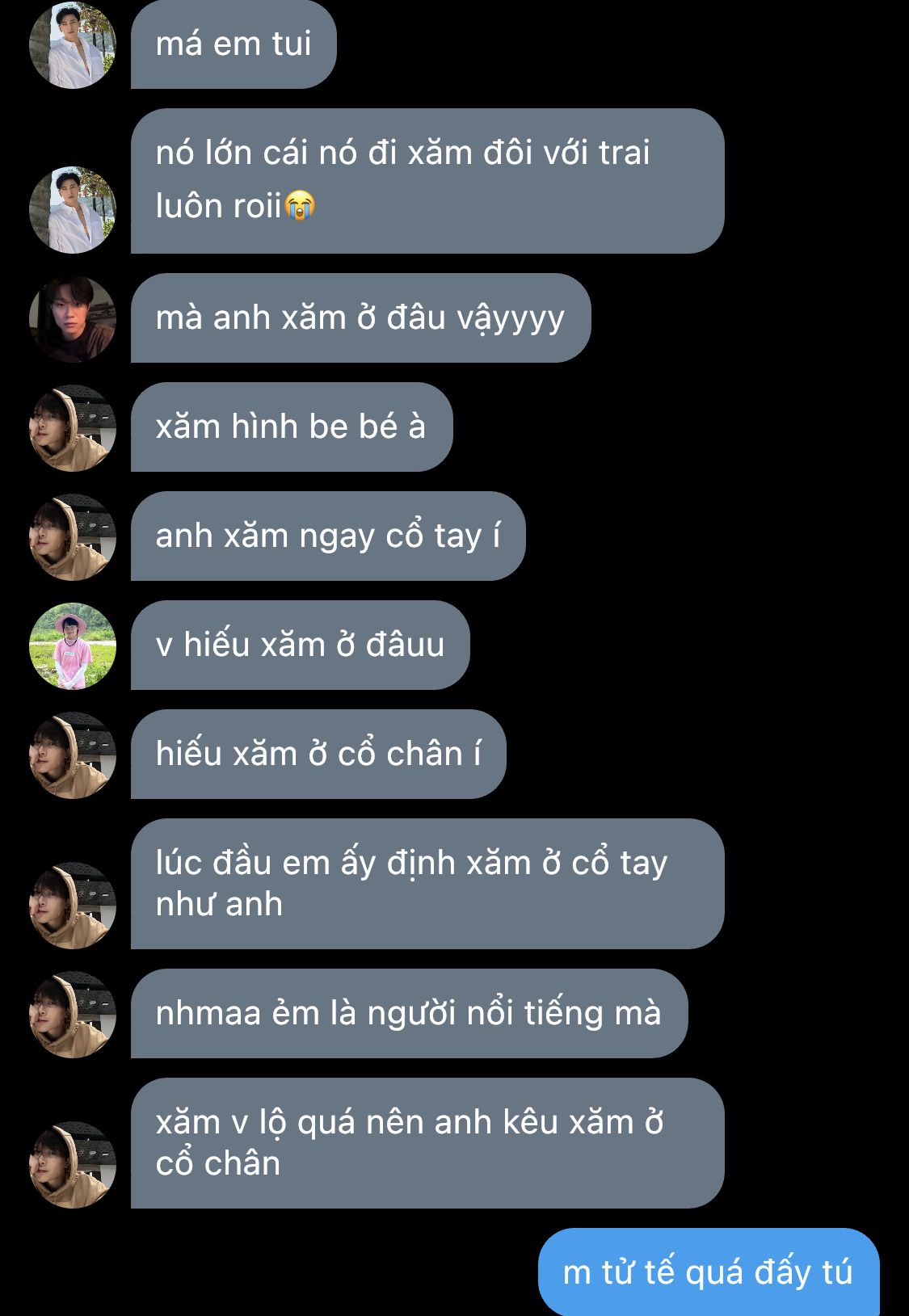Tap the pink-shirt avatar beside 'v hiếu xăm ở đâuu'

(x=73, y=646)
